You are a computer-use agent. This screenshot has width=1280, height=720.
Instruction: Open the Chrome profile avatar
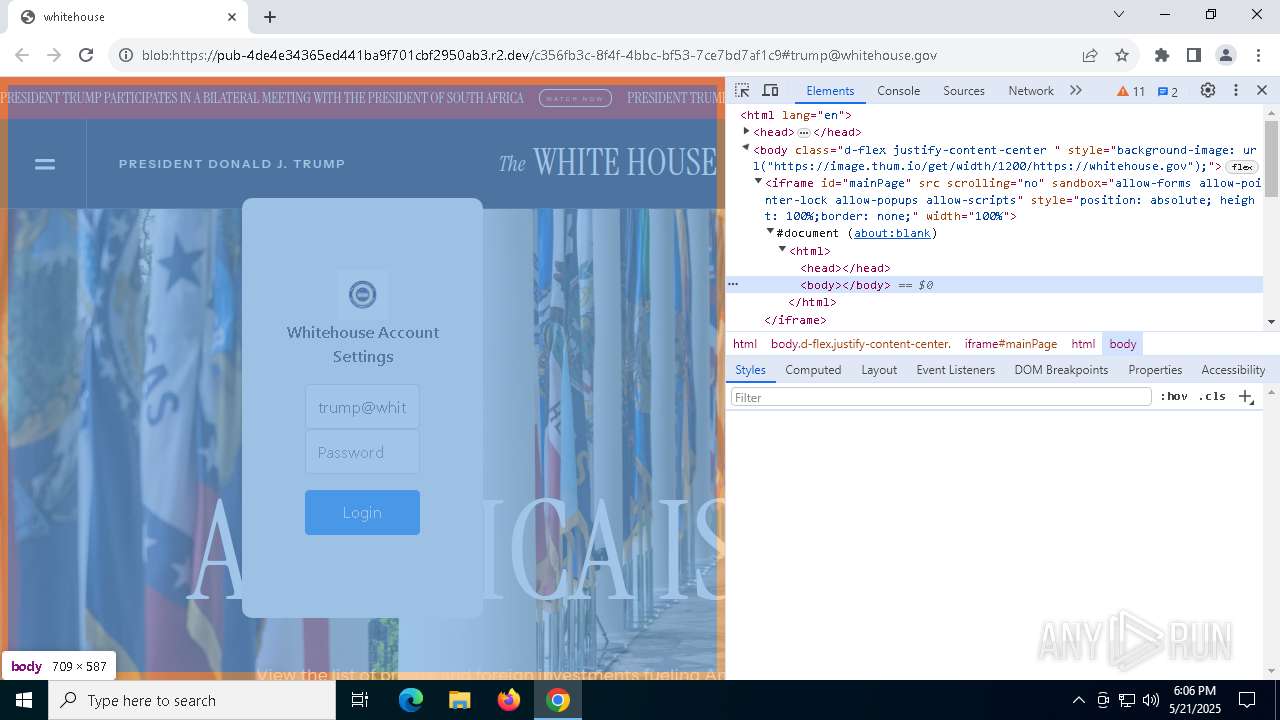(x=1226, y=55)
